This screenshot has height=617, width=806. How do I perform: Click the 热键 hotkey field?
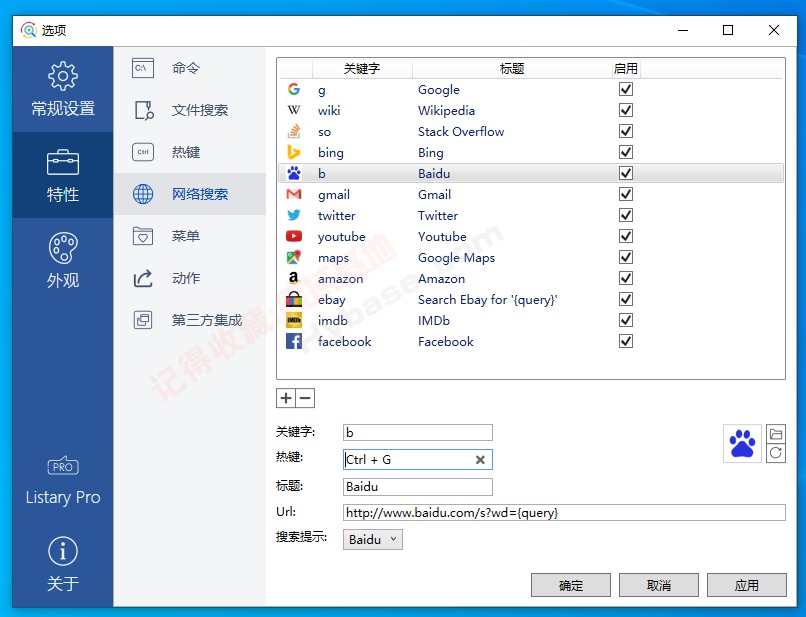[x=417, y=460]
